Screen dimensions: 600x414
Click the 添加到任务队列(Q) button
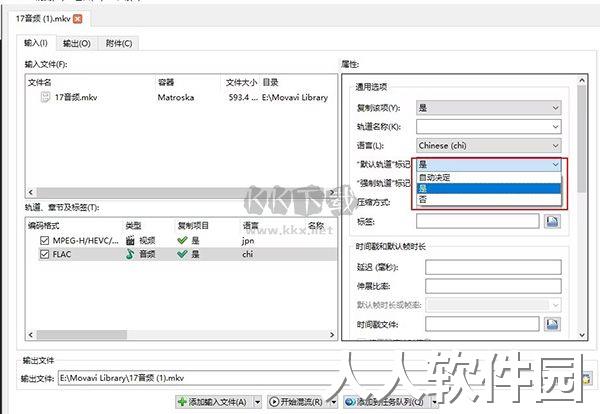(386, 402)
